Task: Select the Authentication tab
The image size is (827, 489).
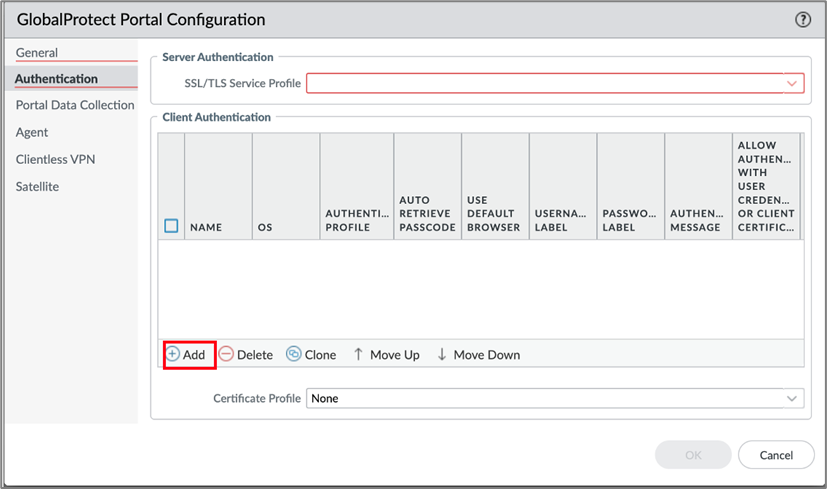Action: tap(56, 79)
